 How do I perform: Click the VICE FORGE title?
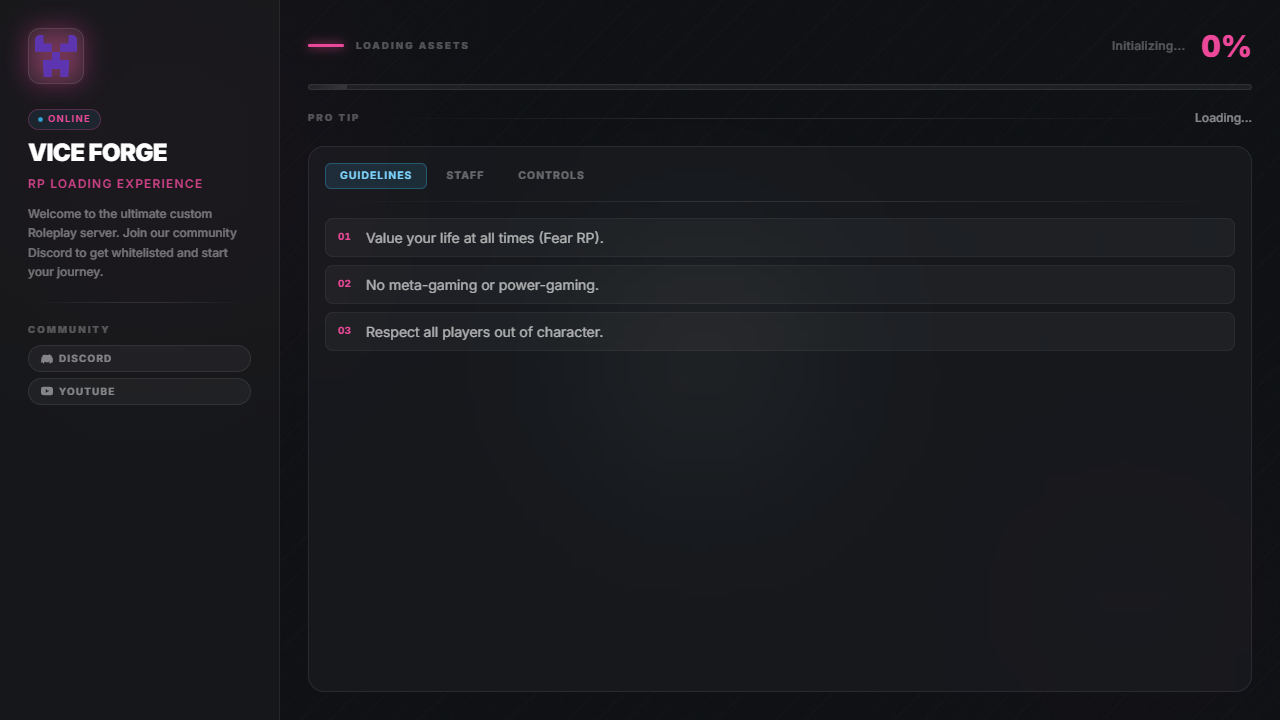tap(97, 153)
